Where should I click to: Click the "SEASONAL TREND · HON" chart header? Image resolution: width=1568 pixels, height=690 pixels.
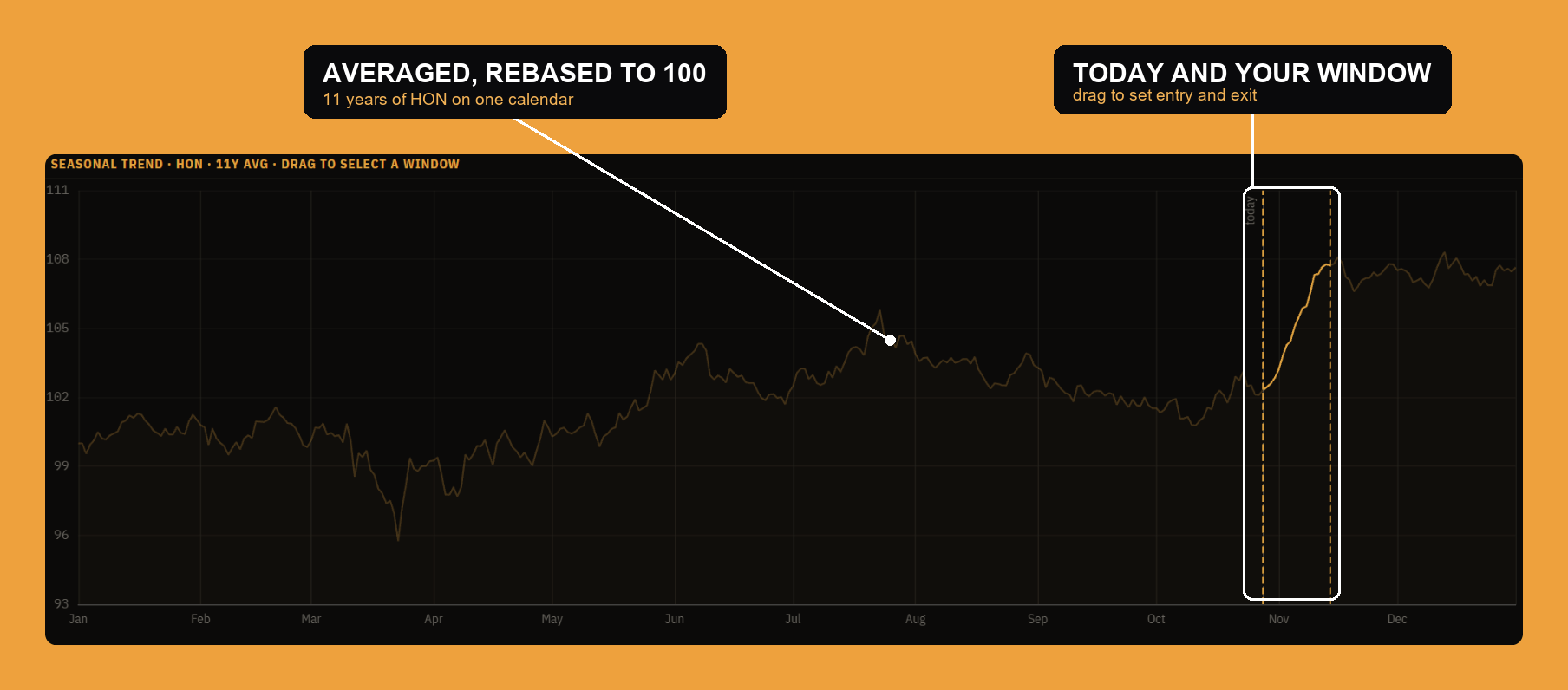(255, 164)
